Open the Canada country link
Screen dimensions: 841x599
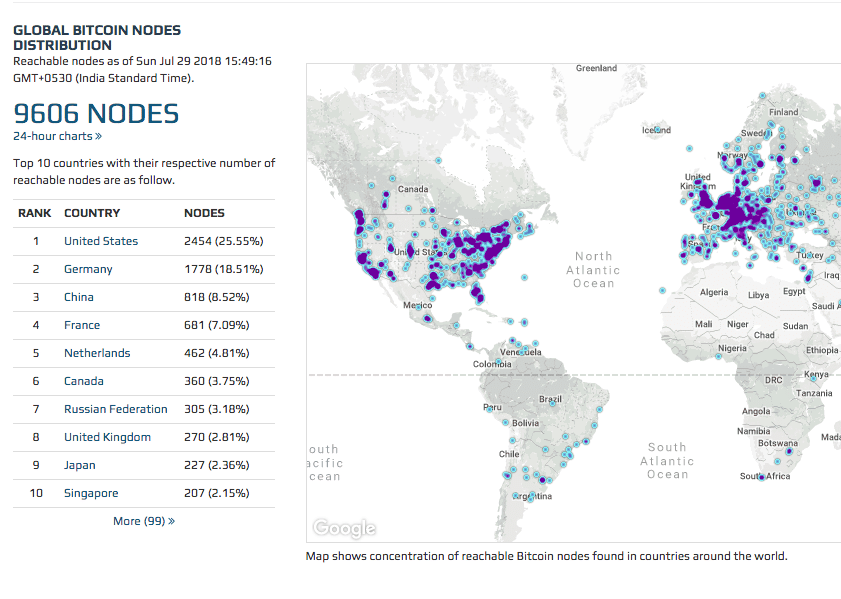tap(84, 381)
